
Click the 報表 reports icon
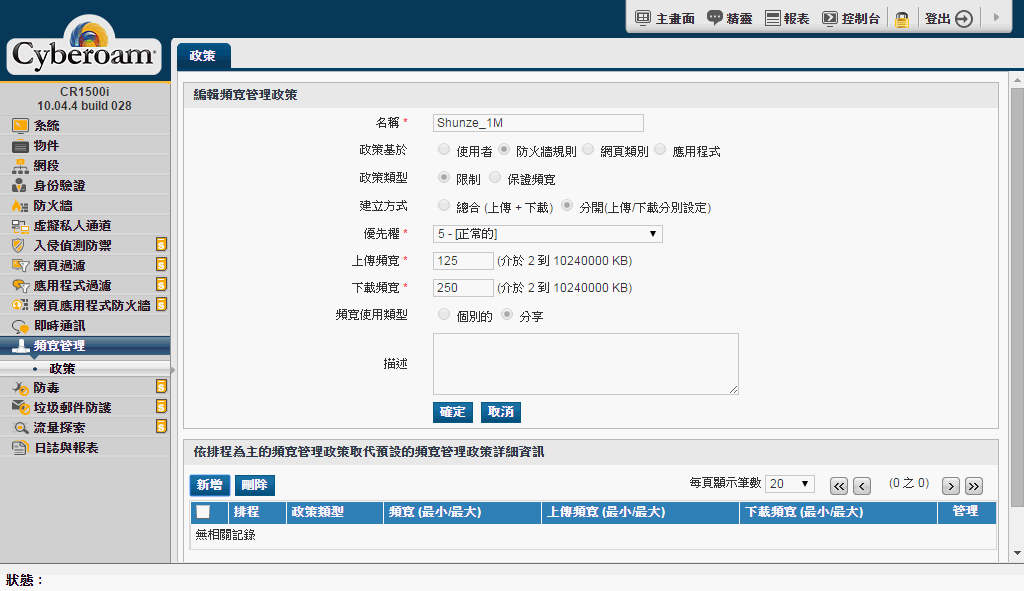[772, 18]
